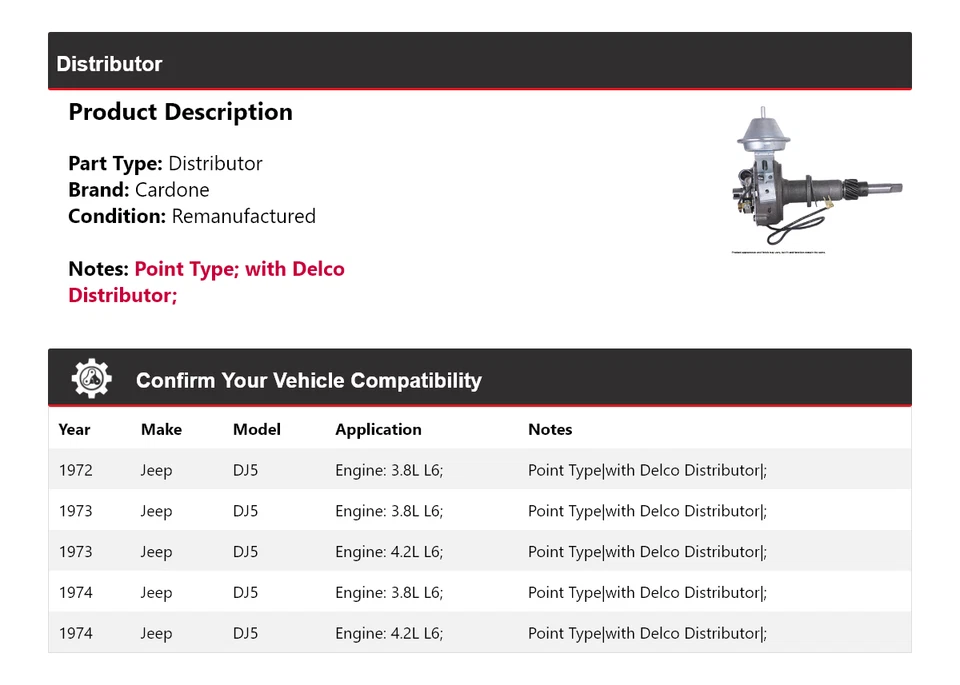Click the gear icon beside Confirm Your Vehicle Compatibility

(92, 379)
